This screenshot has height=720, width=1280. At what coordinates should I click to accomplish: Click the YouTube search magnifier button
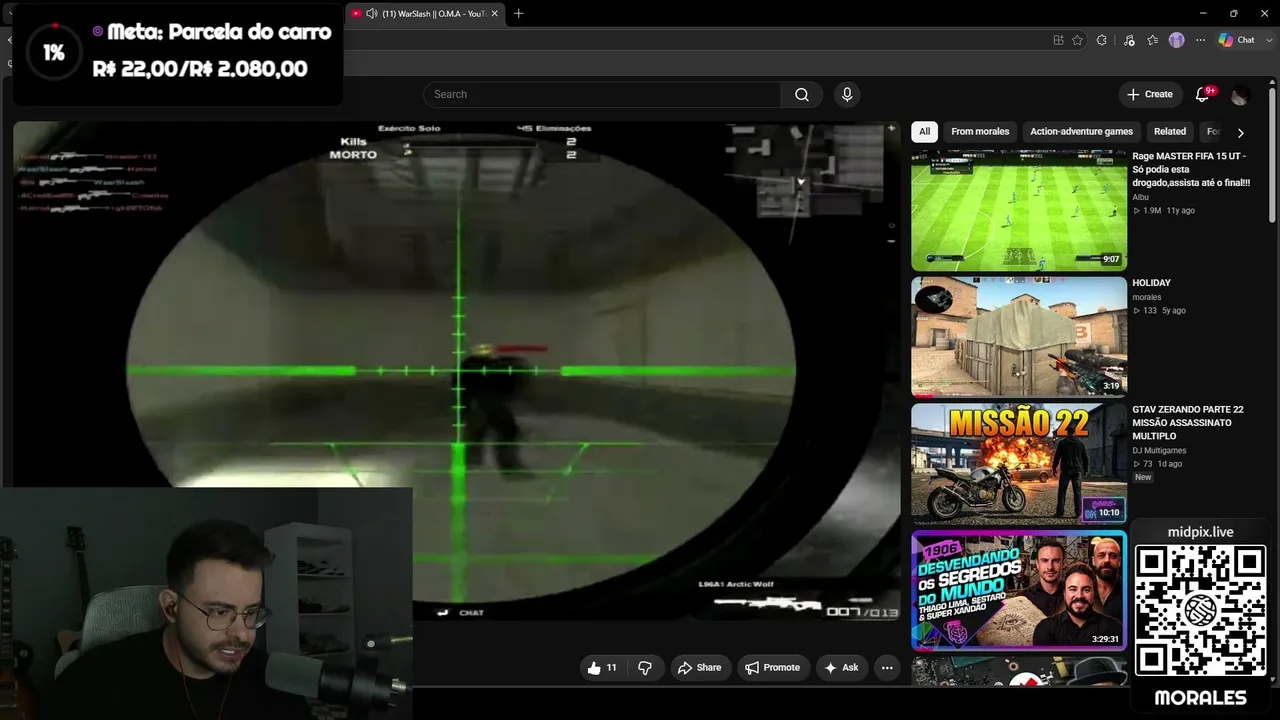coord(802,94)
